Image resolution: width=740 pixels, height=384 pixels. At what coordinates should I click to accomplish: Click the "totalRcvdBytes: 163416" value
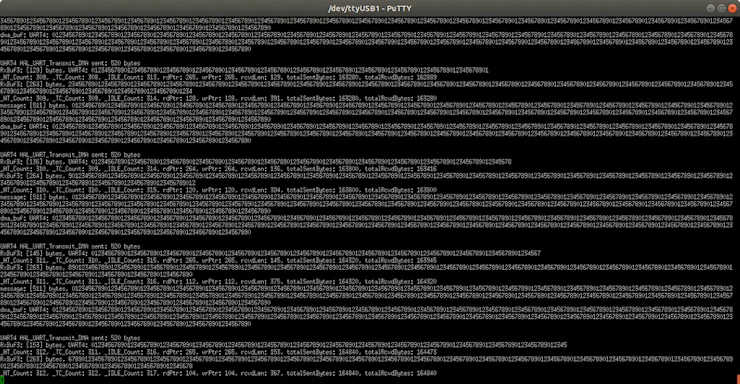(x=401, y=169)
